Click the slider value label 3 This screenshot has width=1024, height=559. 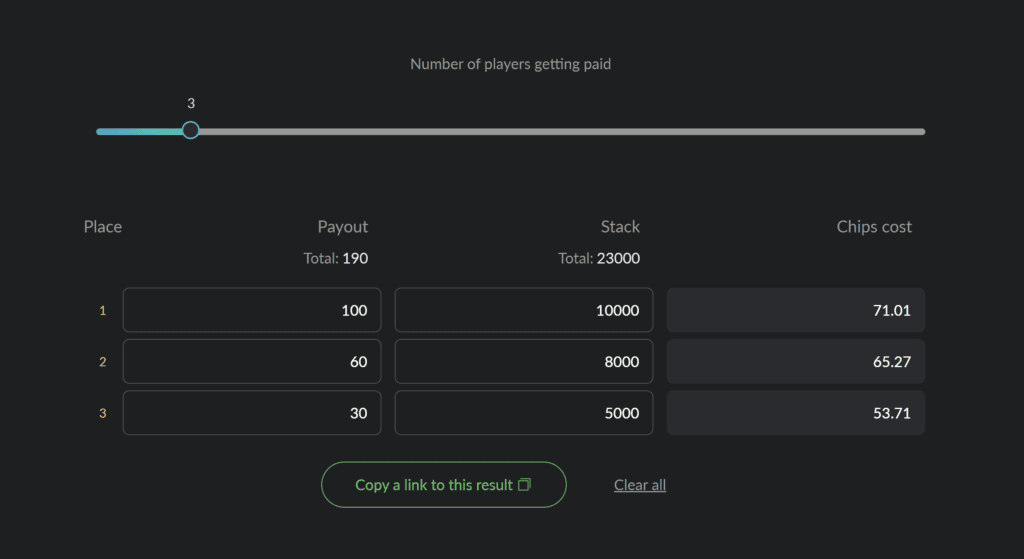tap(191, 103)
